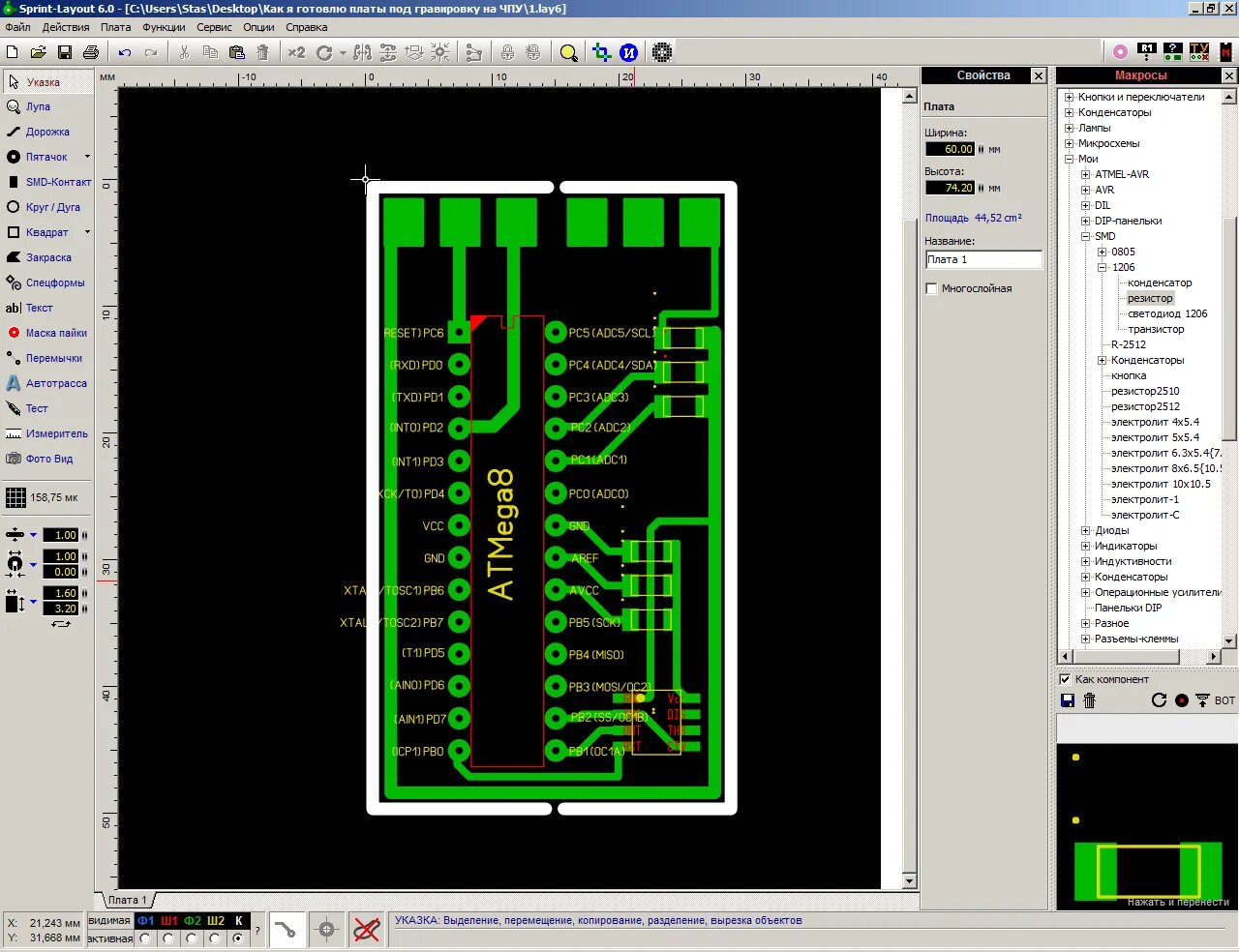Image resolution: width=1239 pixels, height=952 pixels.
Task: Select the Круг / Дуга tool
Action: tap(47, 207)
